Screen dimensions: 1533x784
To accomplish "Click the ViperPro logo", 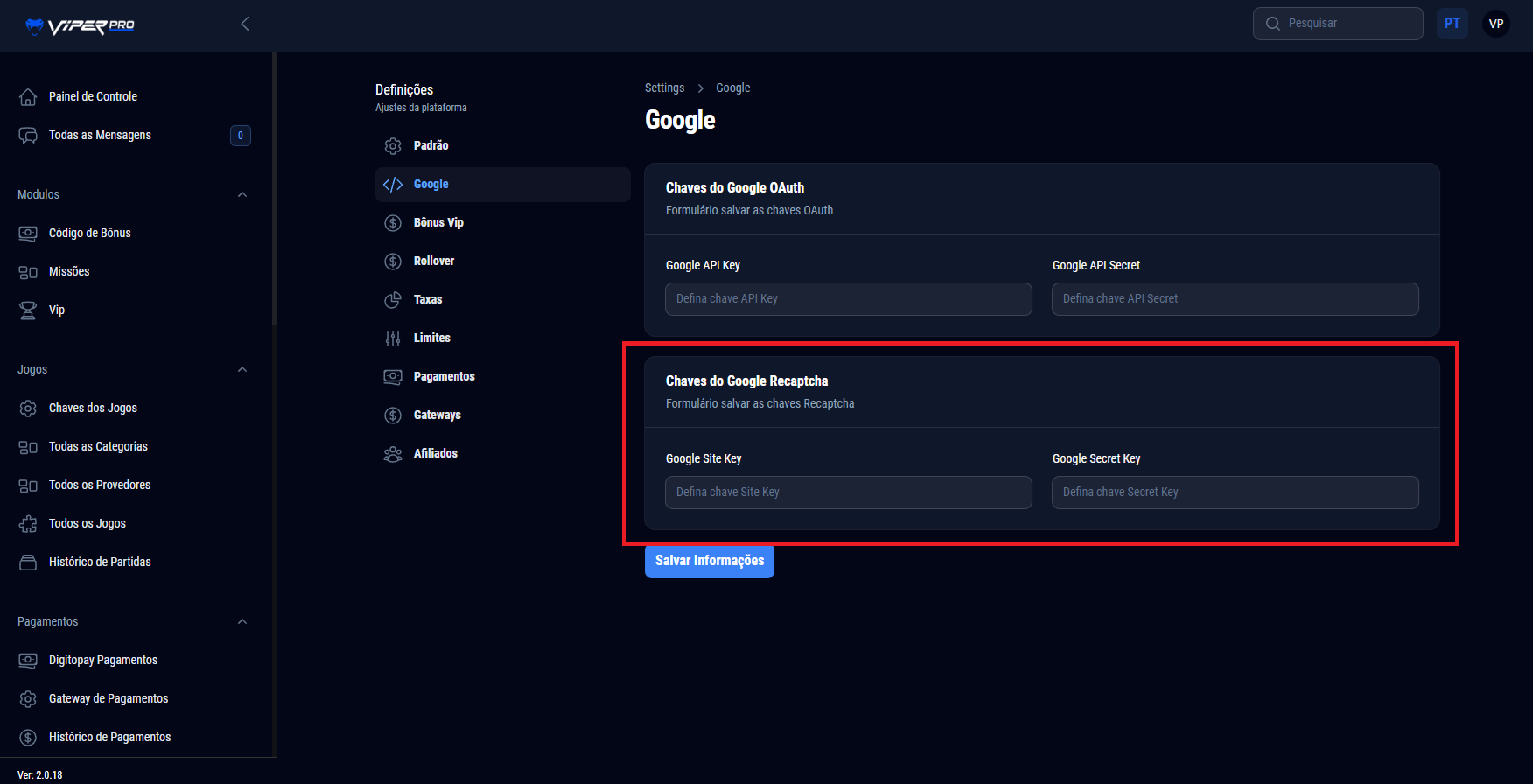I will click(80, 25).
